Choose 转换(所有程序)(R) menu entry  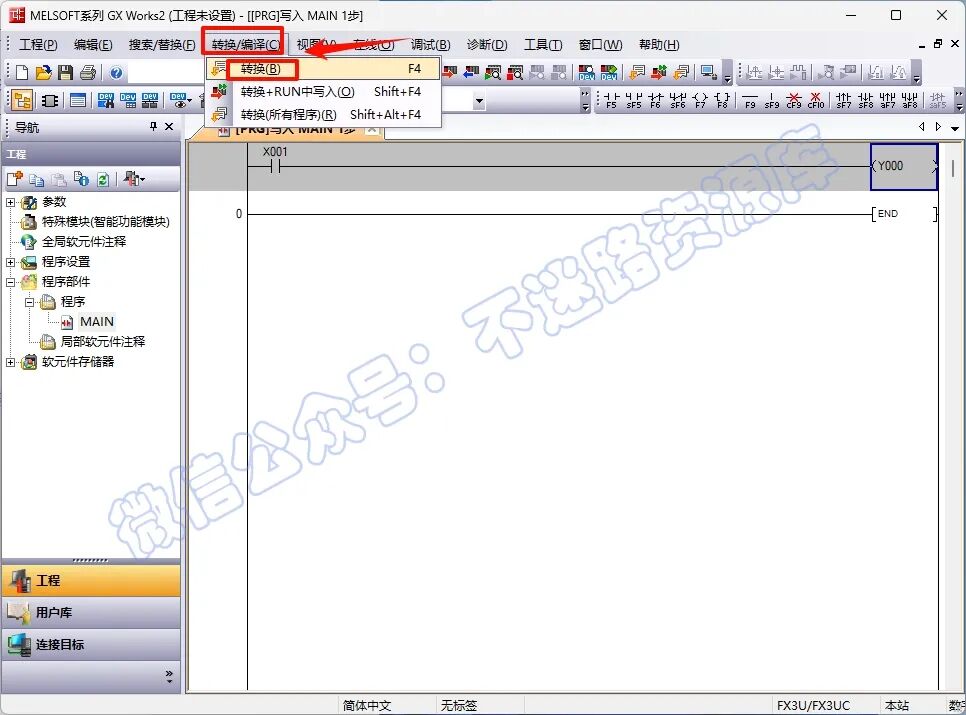323,115
